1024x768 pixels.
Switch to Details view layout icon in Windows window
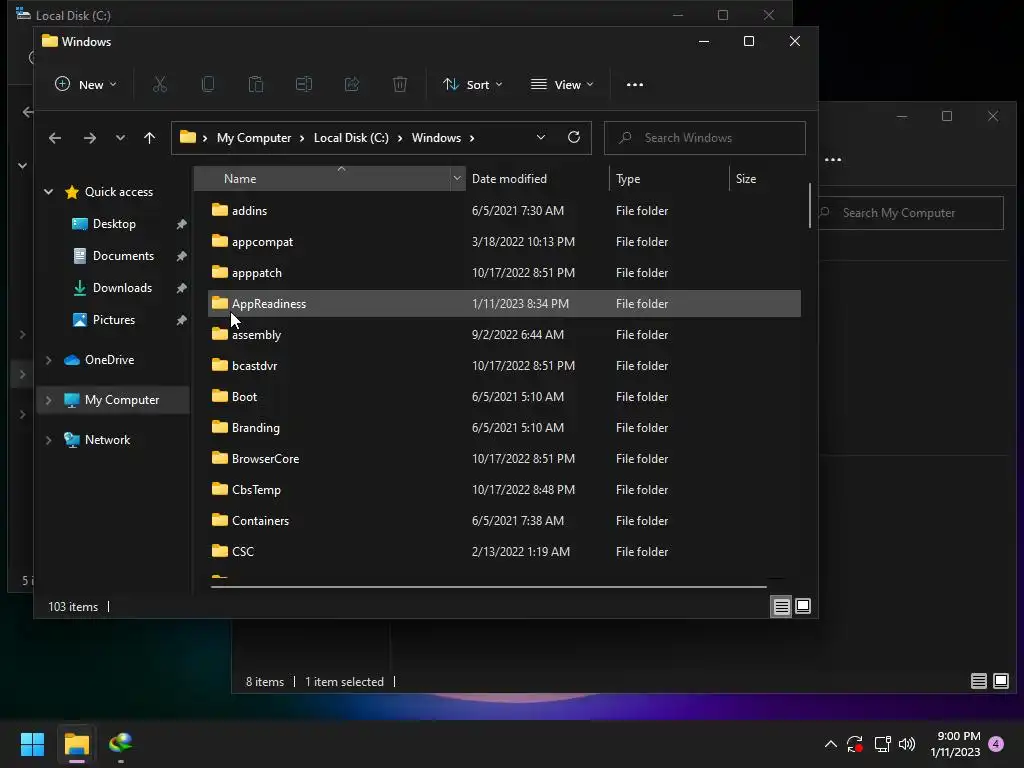(781, 607)
